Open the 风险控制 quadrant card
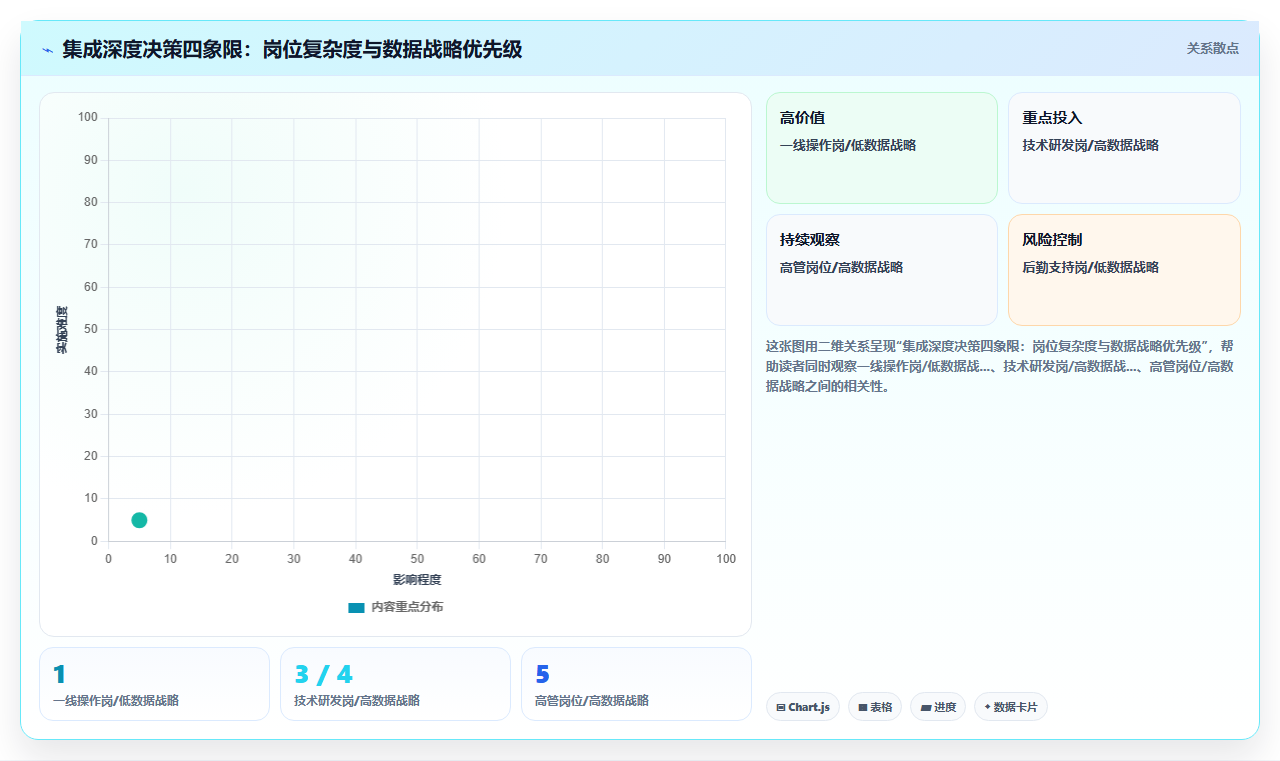The width and height of the screenshot is (1280, 761). pos(1124,270)
